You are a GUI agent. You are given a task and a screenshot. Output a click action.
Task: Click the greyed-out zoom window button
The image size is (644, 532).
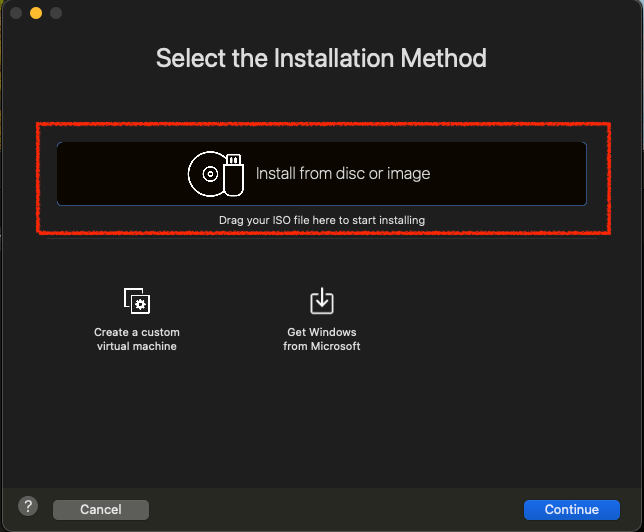point(55,13)
